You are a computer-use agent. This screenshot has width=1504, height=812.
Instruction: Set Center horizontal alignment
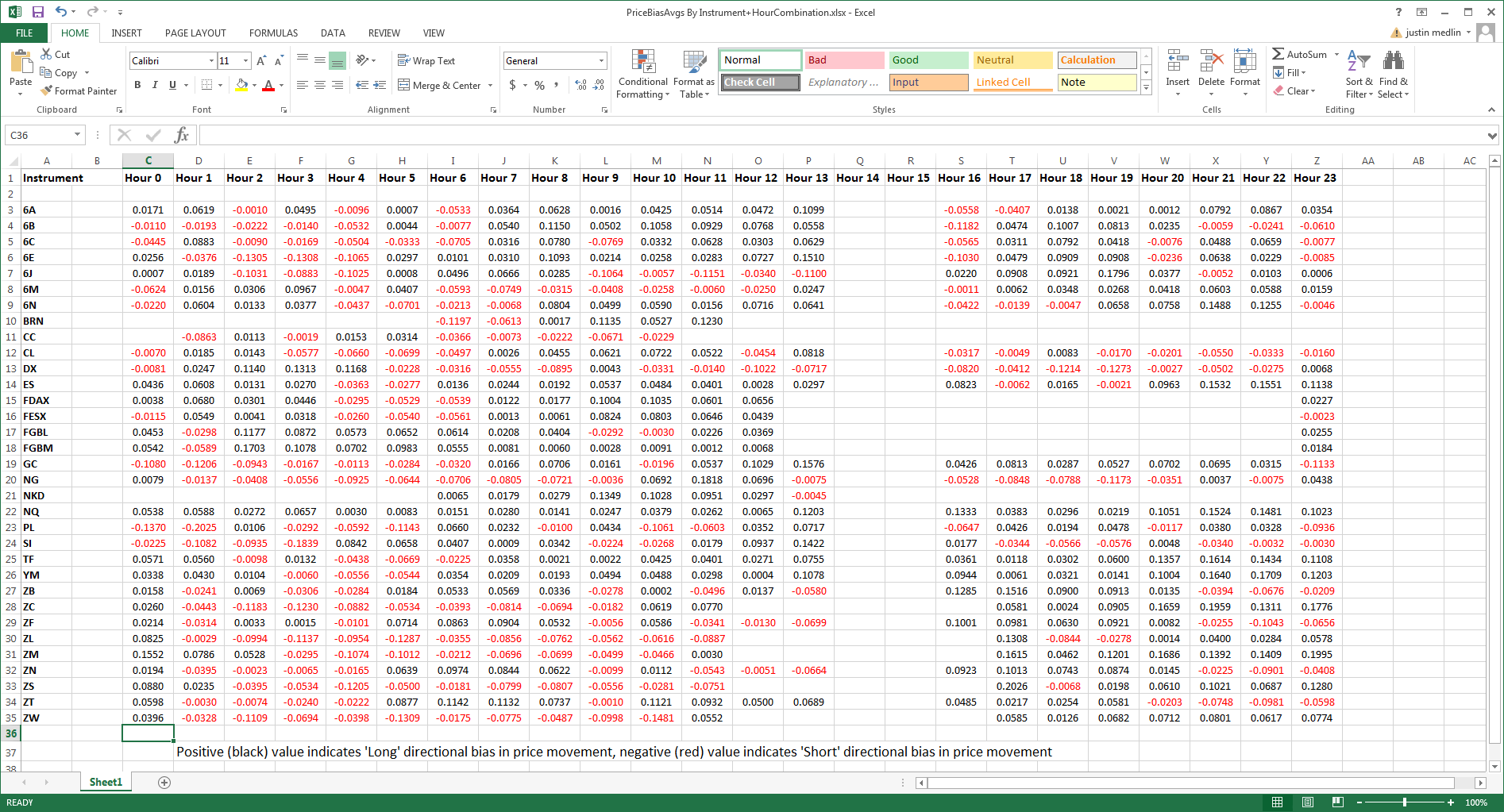click(x=320, y=85)
